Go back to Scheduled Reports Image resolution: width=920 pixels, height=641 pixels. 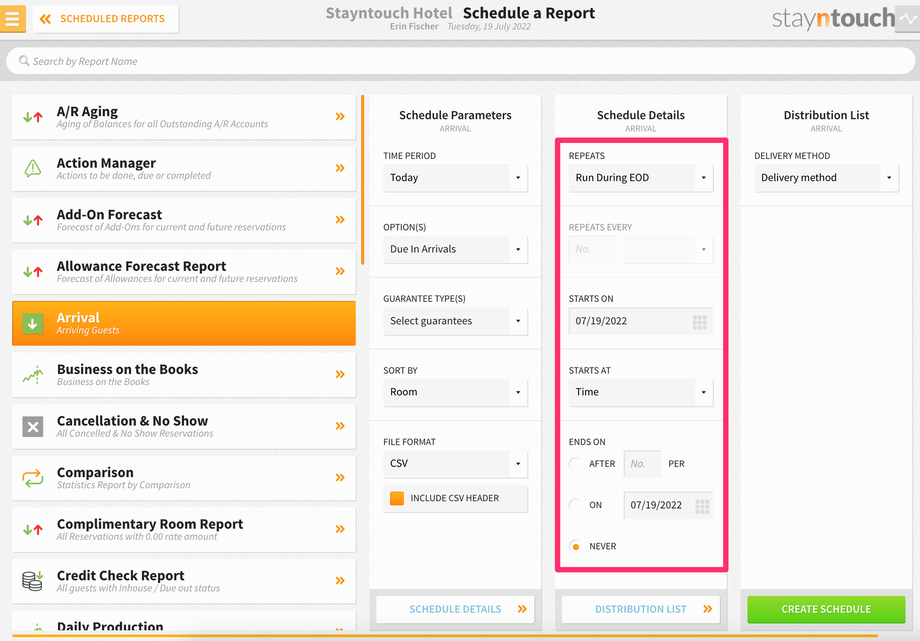pyautogui.click(x=106, y=19)
